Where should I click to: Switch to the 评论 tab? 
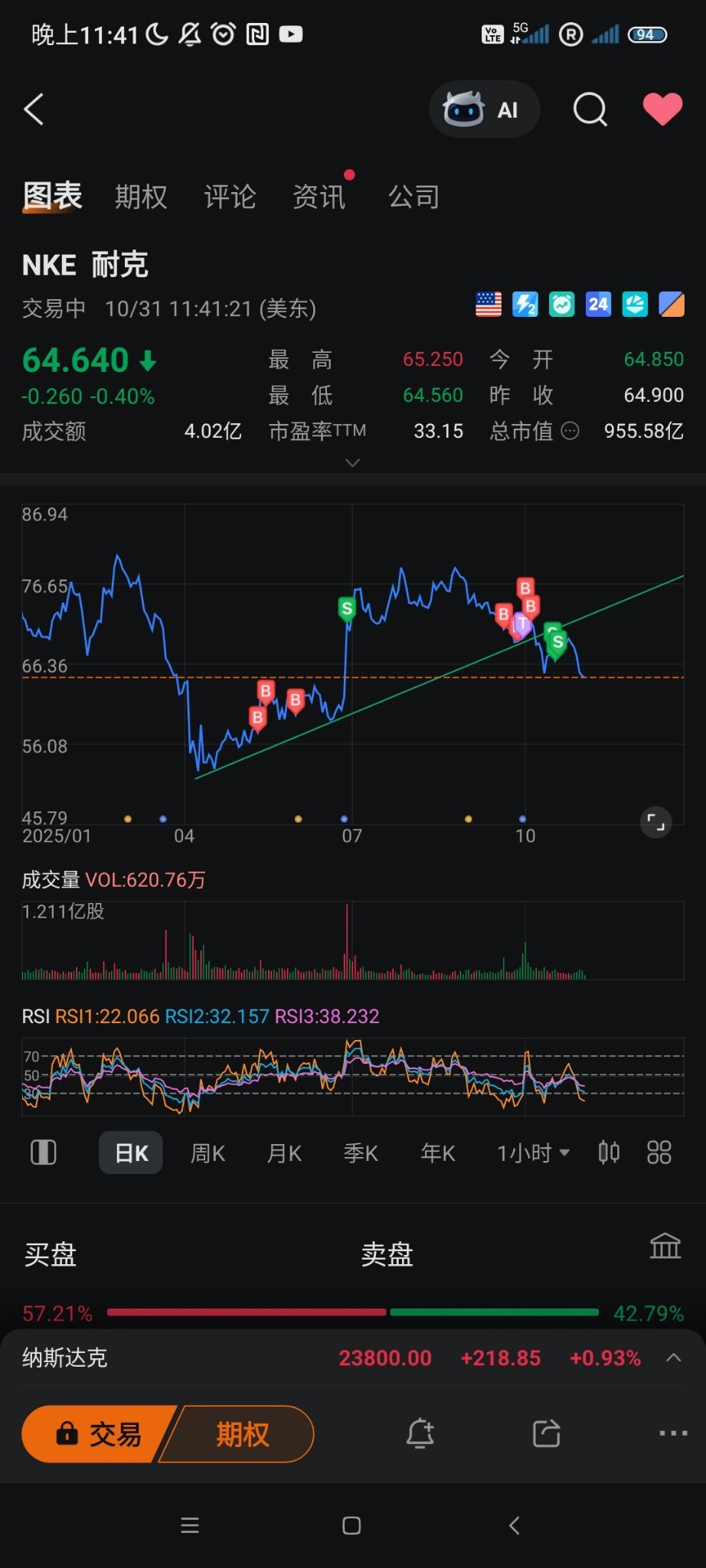point(230,197)
